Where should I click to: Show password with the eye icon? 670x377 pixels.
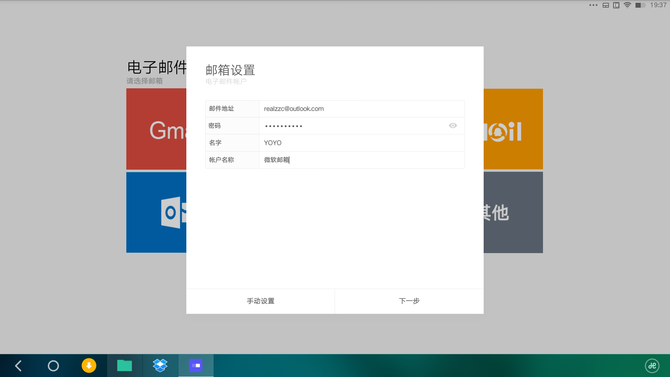pyautogui.click(x=453, y=126)
